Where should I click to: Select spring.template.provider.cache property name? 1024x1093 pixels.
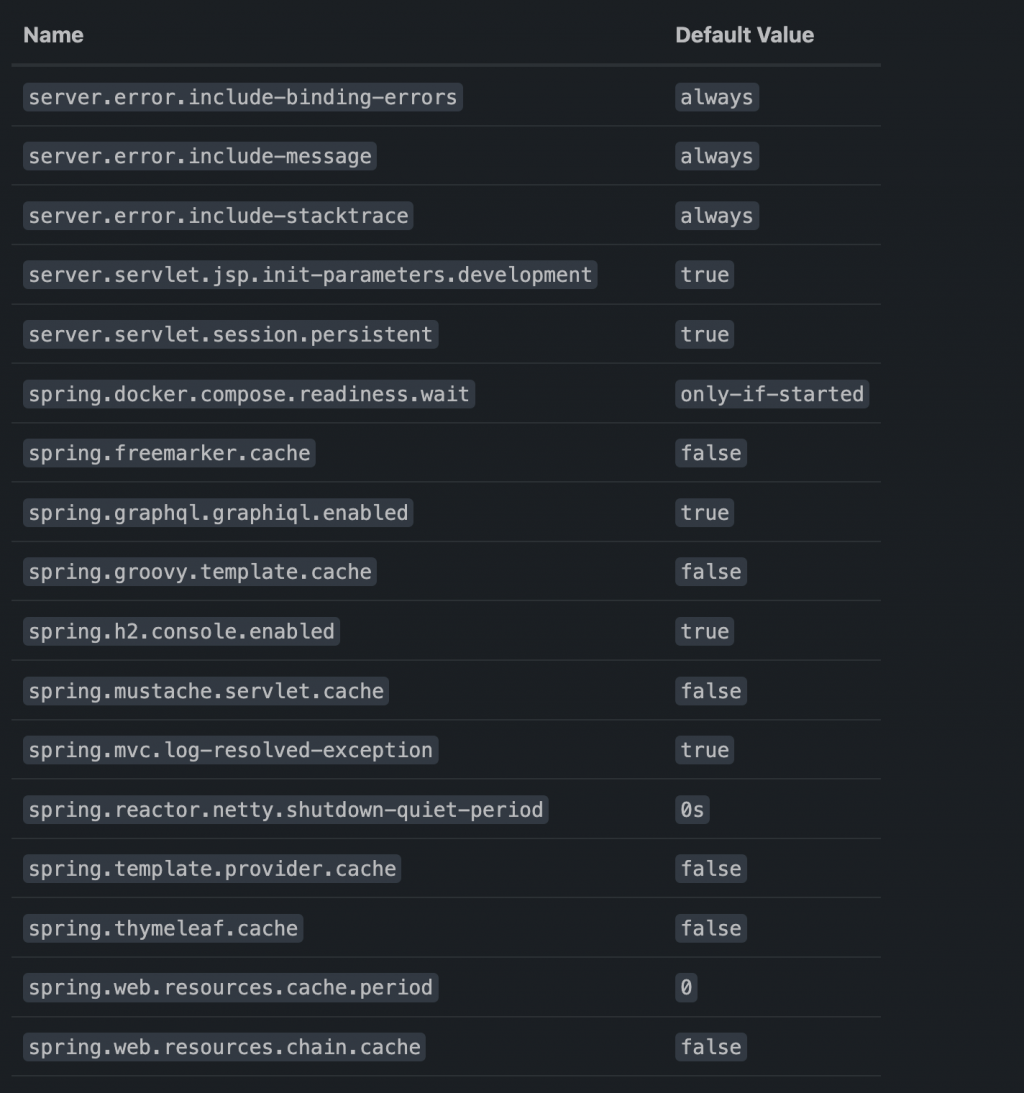pos(212,869)
